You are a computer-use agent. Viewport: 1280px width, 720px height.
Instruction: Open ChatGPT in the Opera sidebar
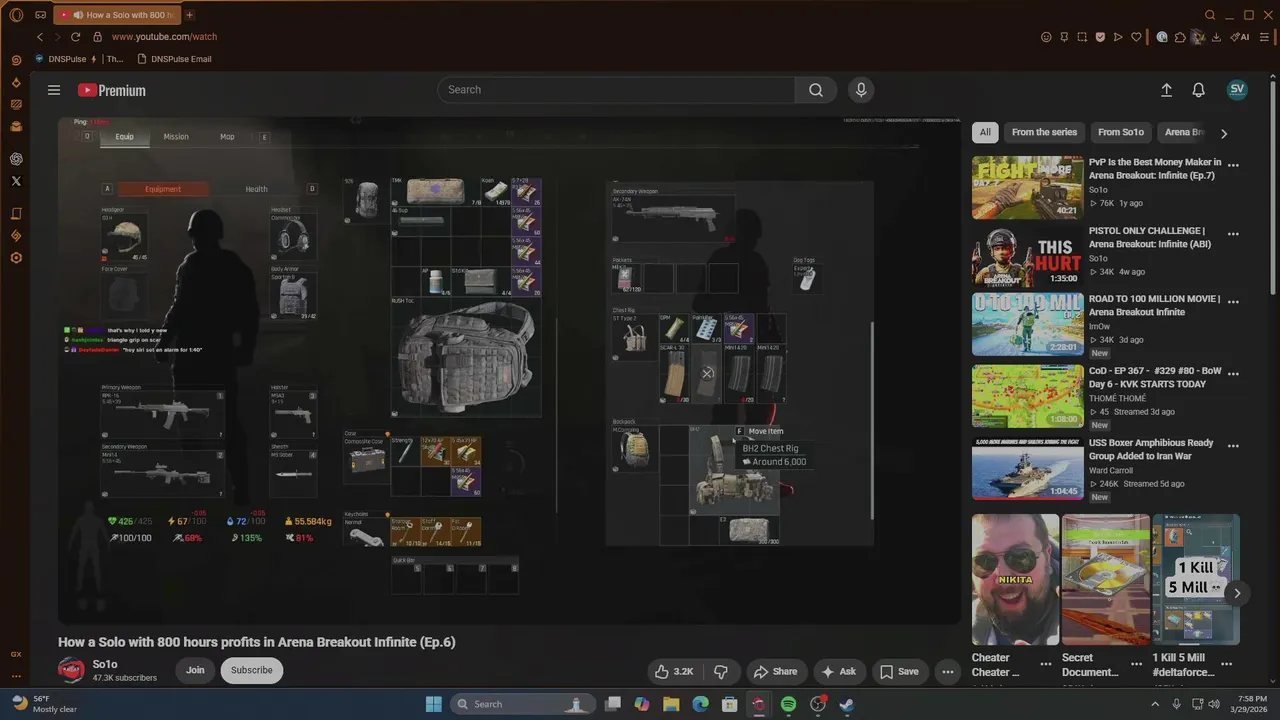[16, 159]
